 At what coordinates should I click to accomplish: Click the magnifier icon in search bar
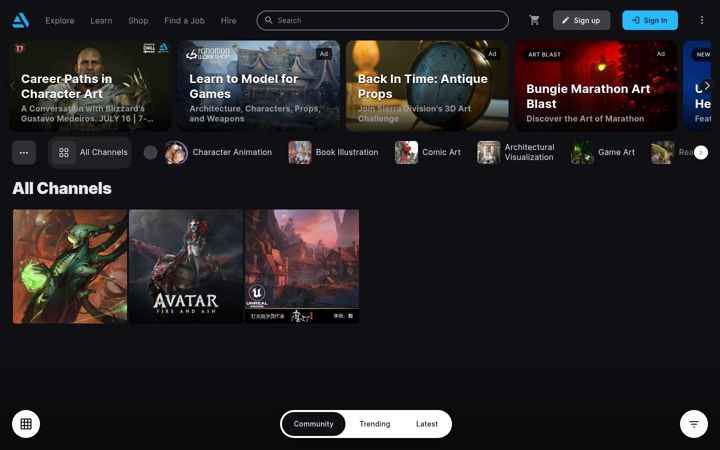tap(269, 20)
